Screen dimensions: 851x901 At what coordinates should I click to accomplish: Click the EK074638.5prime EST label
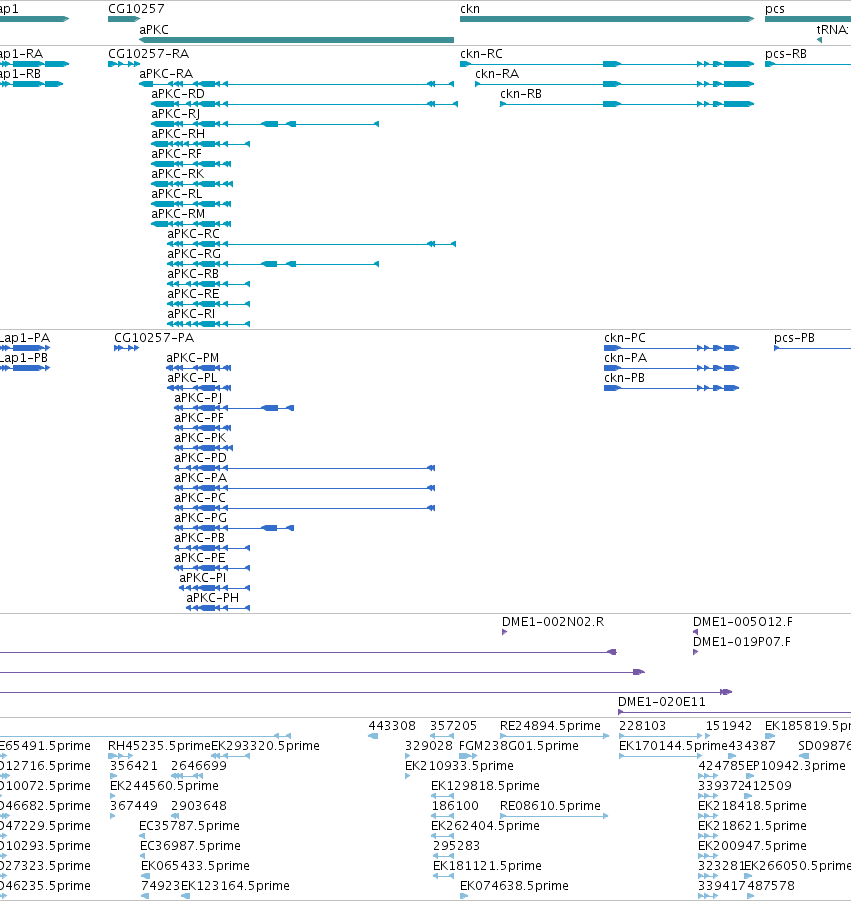[x=514, y=885]
